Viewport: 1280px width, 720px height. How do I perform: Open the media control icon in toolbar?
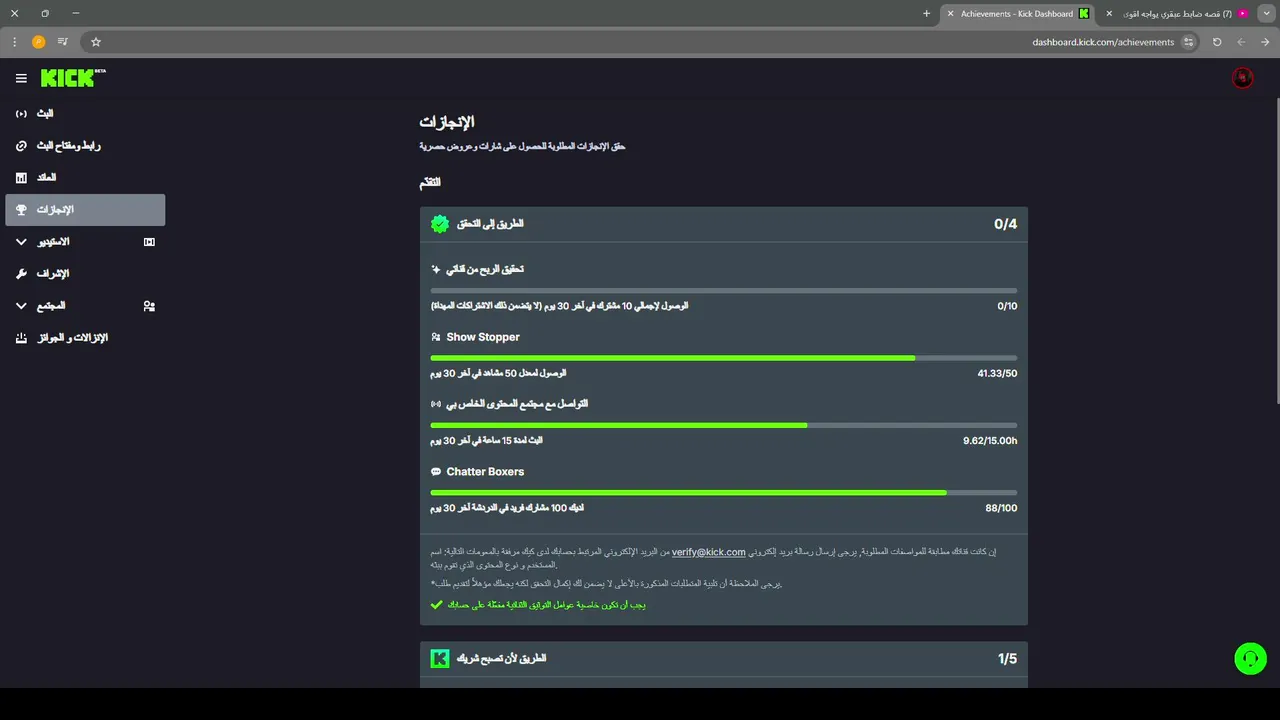pyautogui.click(x=63, y=42)
